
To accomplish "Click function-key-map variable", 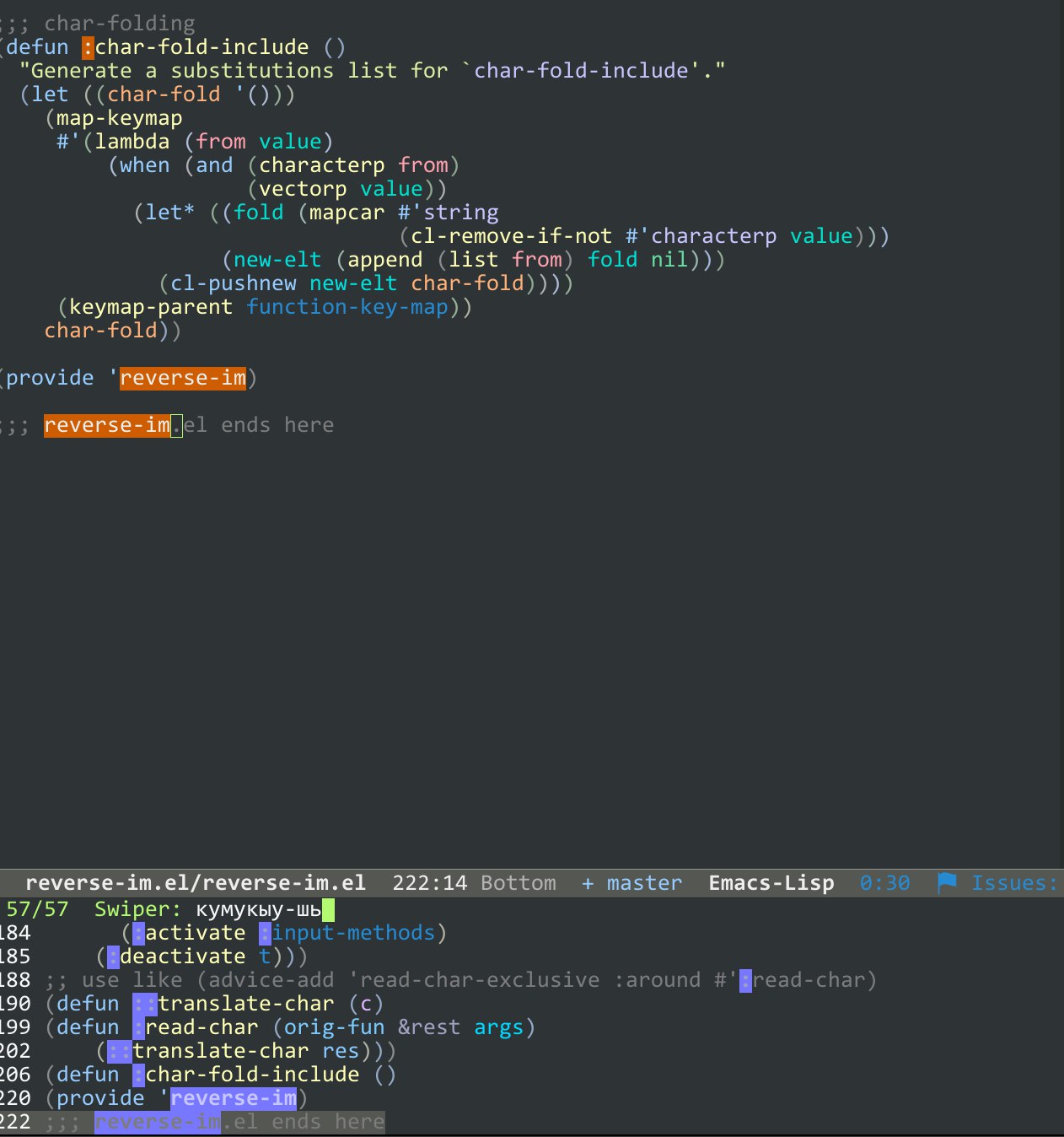I will (x=347, y=307).
